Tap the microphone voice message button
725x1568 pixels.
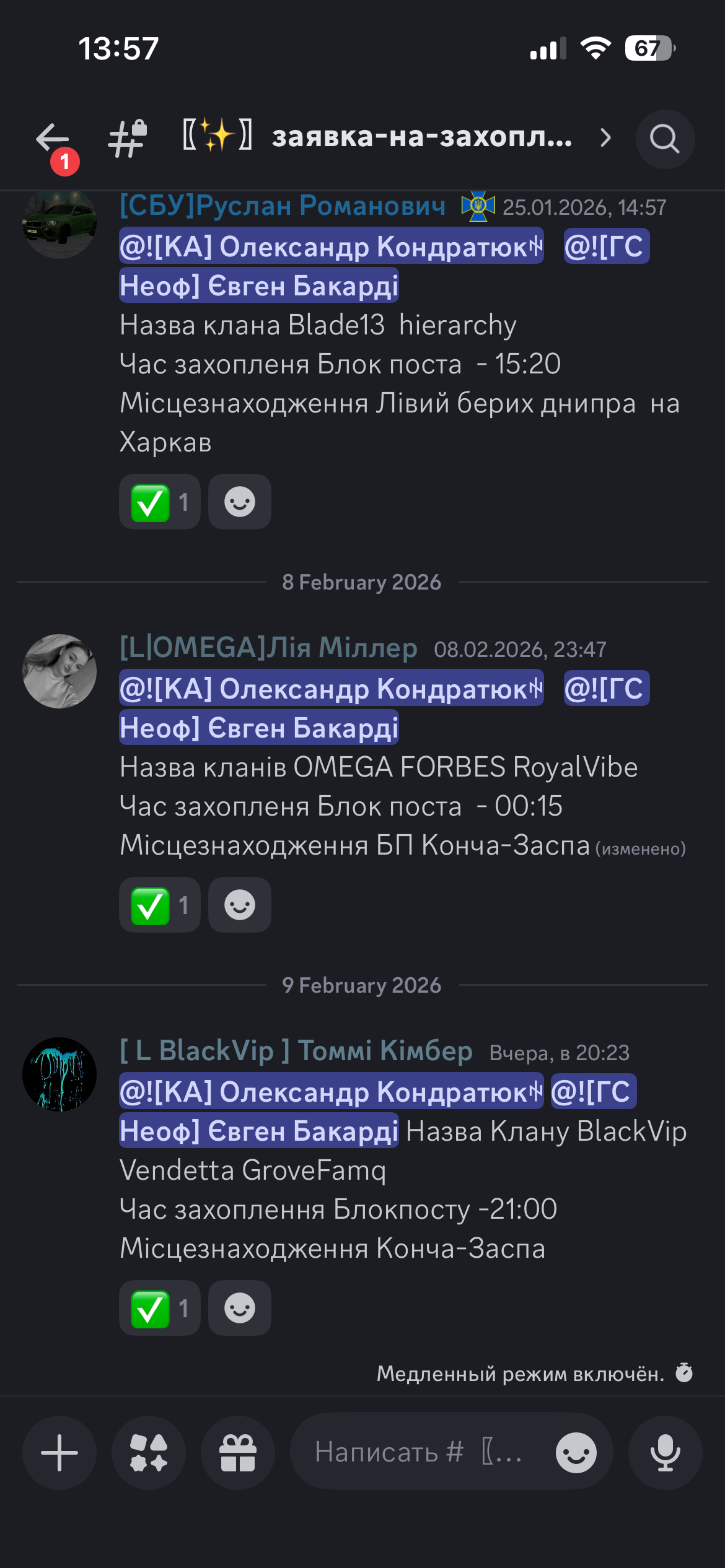(x=666, y=1452)
